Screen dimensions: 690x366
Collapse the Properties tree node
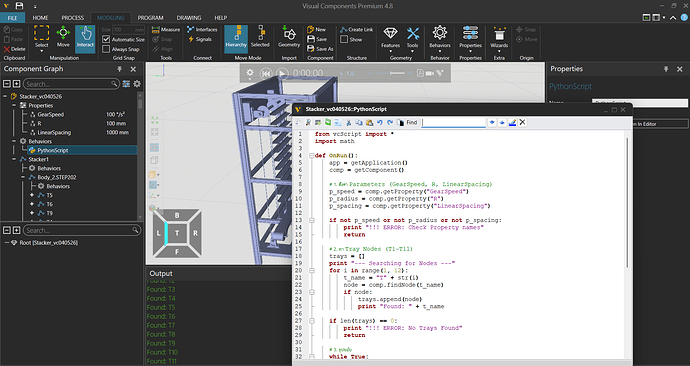[x=14, y=106]
